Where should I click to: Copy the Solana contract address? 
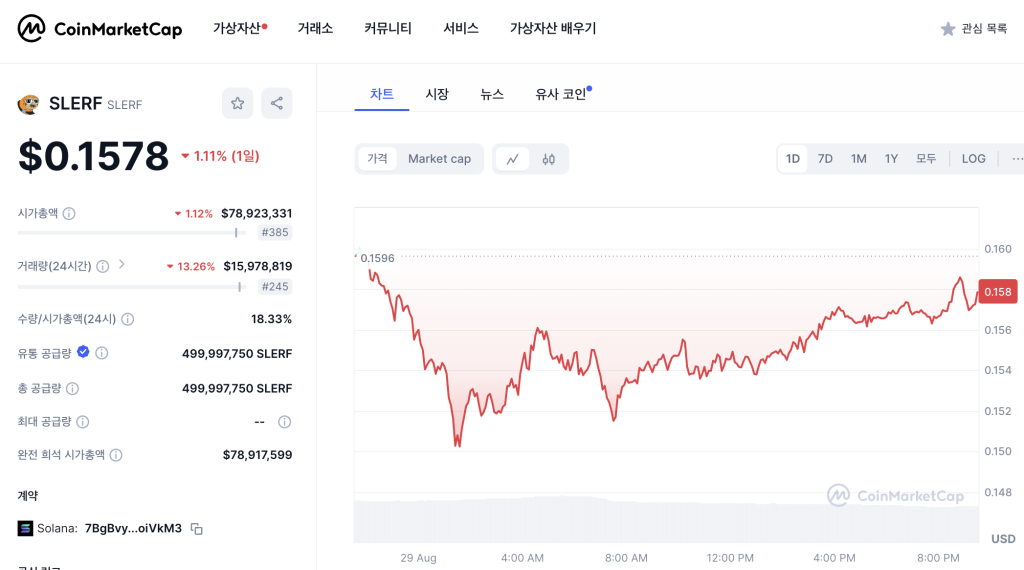[x=197, y=529]
